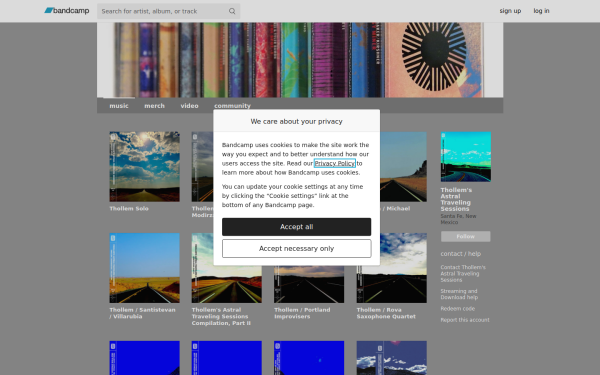Switch to the music tab
This screenshot has width=600, height=375.
pyautogui.click(x=119, y=106)
